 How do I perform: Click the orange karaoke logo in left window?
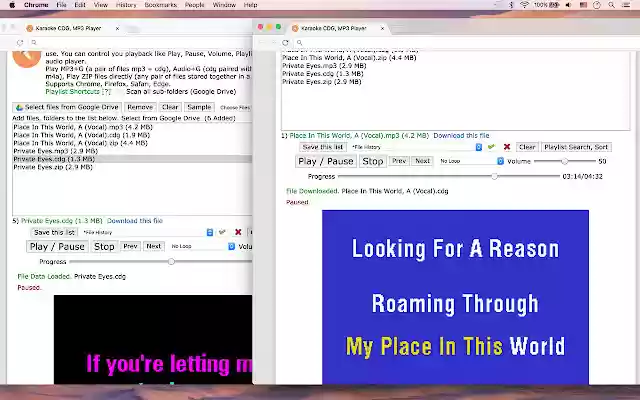pyautogui.click(x=27, y=59)
